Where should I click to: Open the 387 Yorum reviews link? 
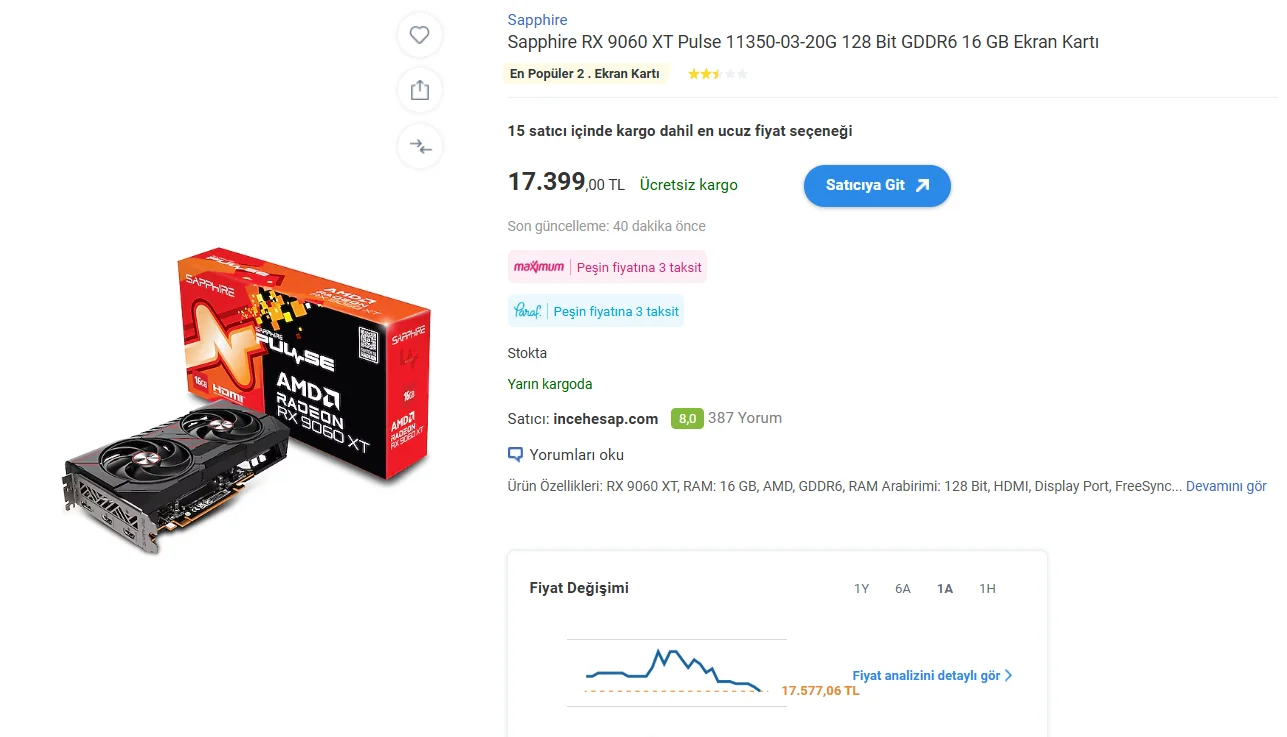(x=745, y=418)
